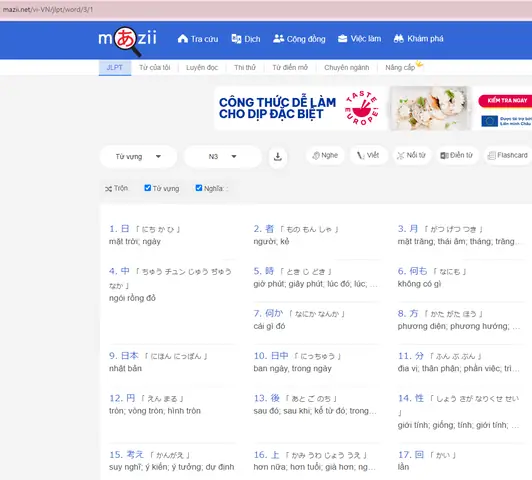
Task: Open Flashcard mode
Action: pos(508,155)
